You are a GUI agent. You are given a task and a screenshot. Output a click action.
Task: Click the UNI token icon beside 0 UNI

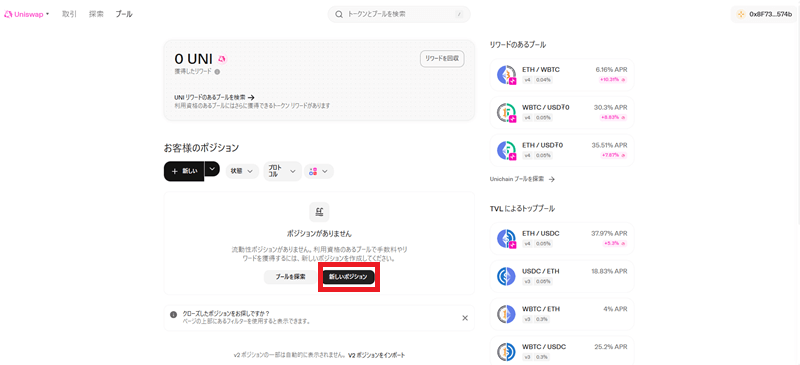click(222, 59)
